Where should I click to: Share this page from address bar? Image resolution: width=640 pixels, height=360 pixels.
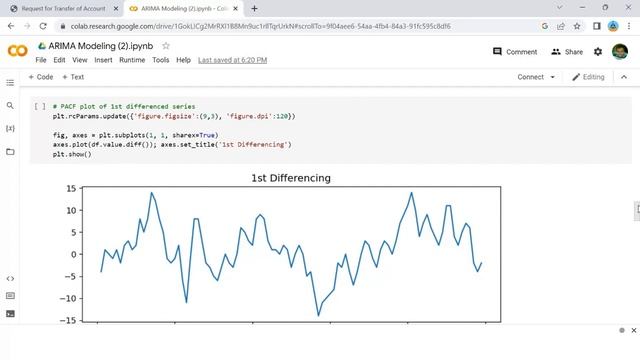point(560,26)
